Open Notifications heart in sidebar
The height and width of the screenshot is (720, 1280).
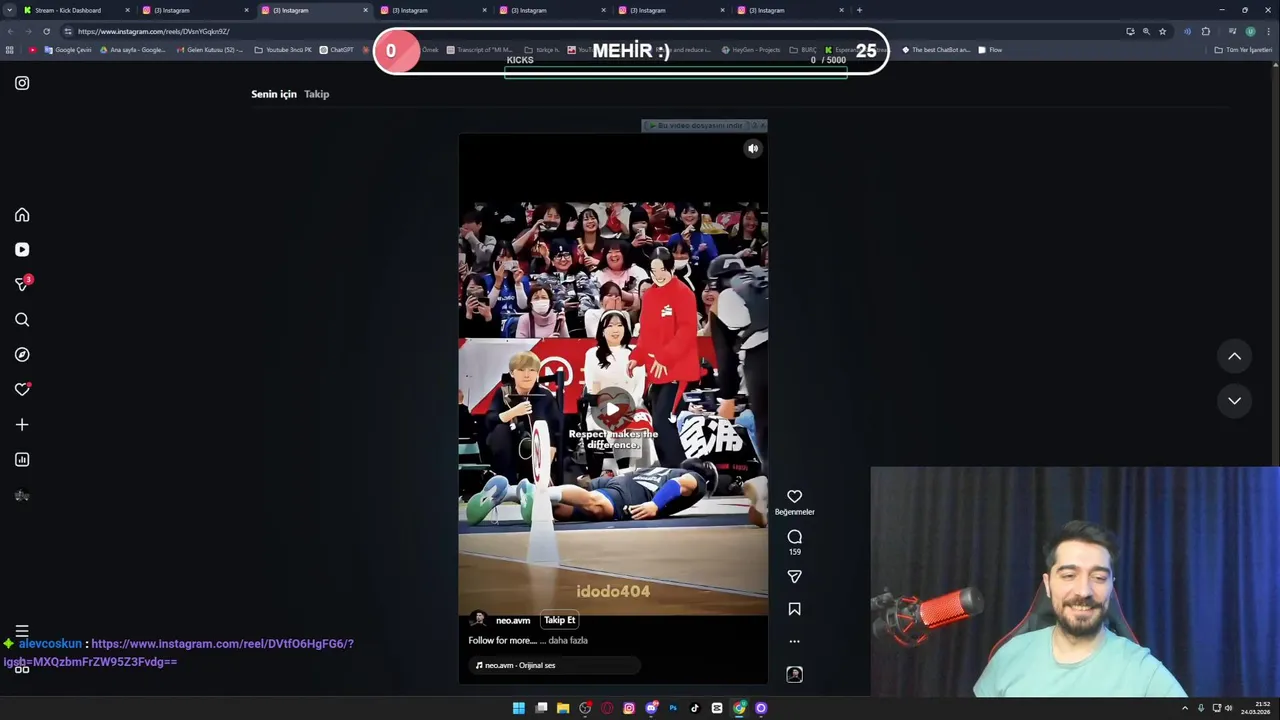tap(22, 390)
